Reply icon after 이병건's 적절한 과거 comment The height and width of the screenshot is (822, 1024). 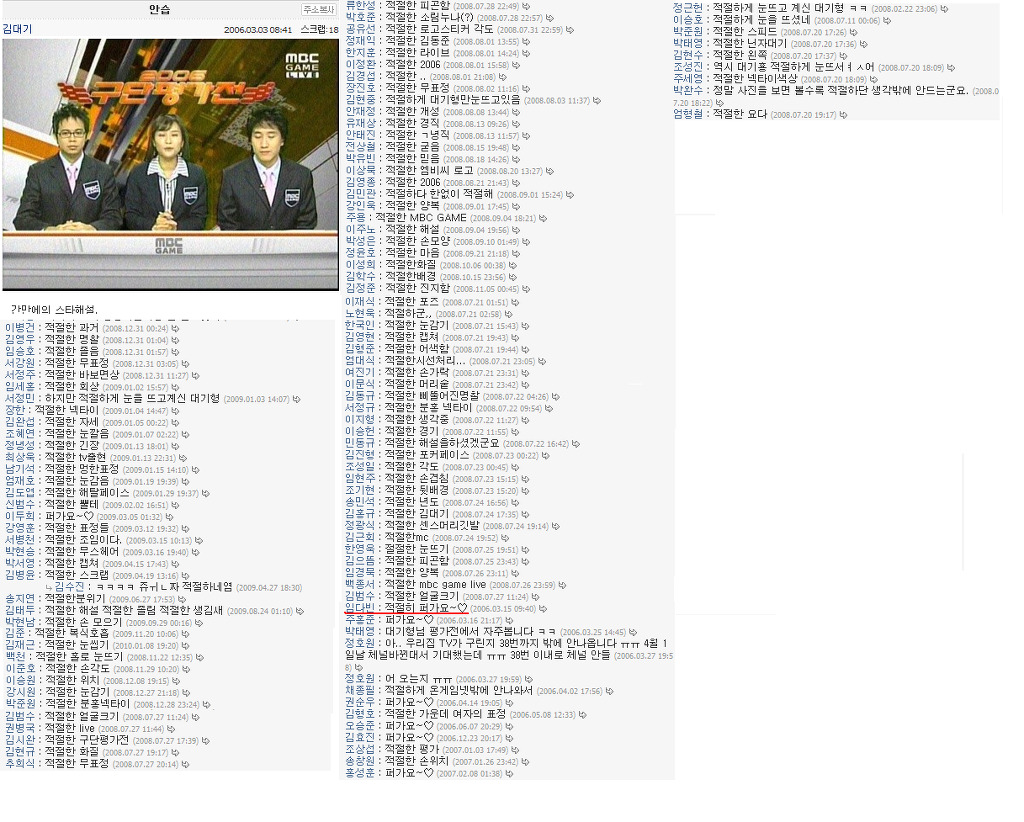[175, 328]
